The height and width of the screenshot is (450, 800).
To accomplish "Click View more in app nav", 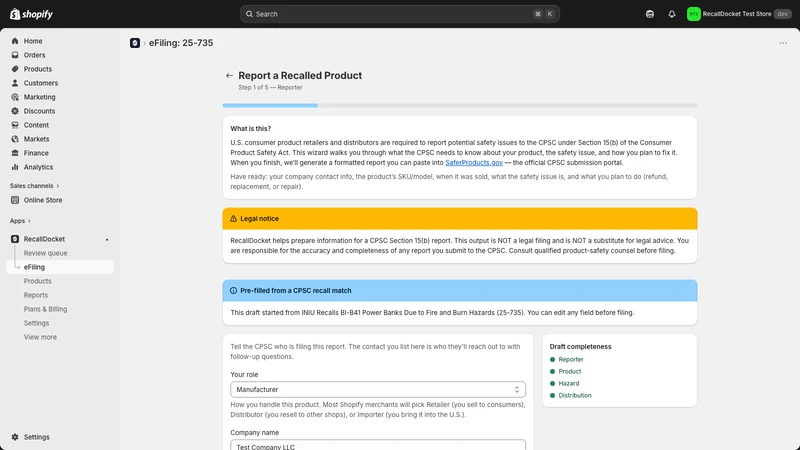I will point(40,337).
